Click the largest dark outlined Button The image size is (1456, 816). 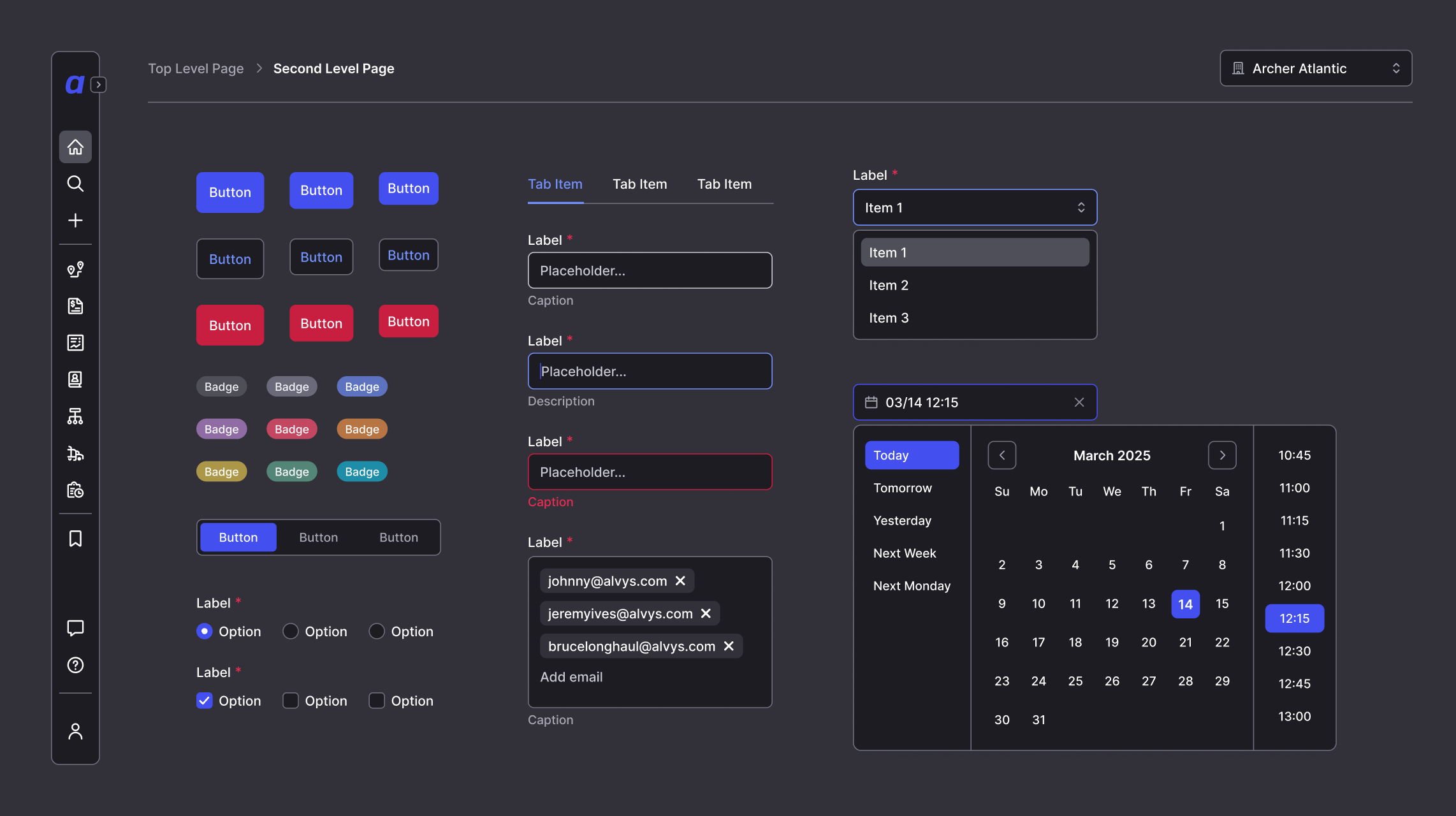(230, 259)
